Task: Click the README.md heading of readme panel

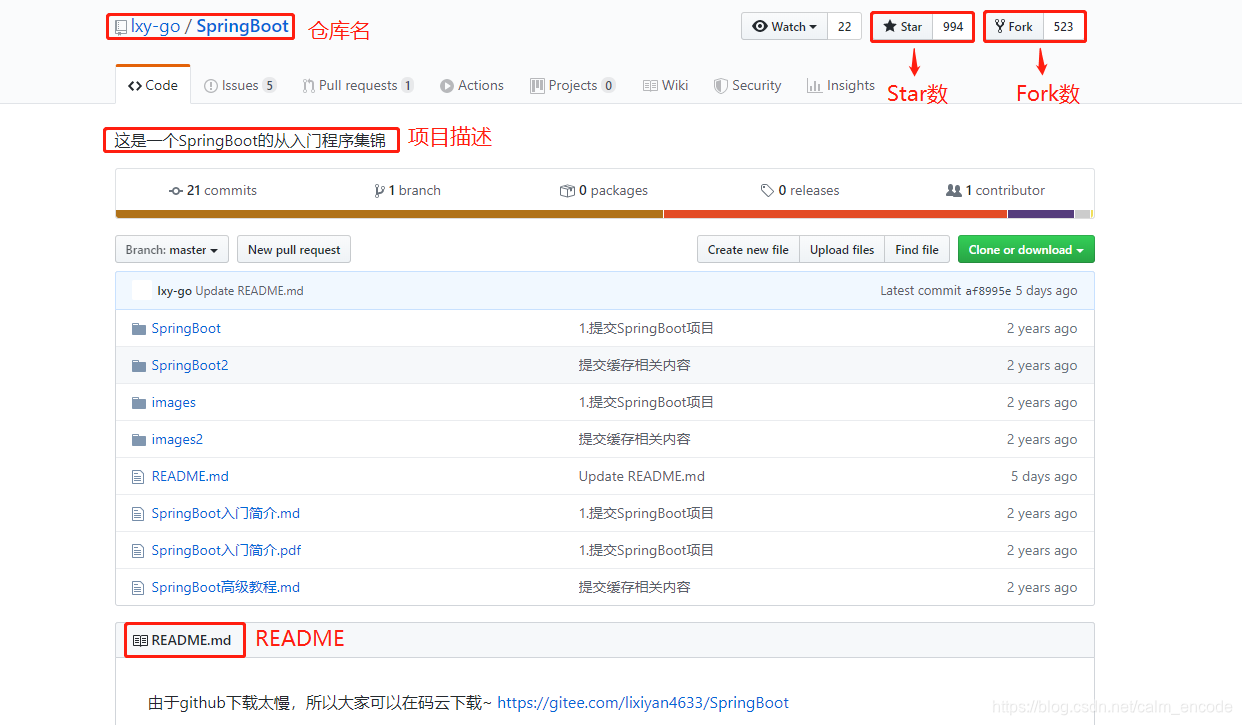Action: coord(191,640)
